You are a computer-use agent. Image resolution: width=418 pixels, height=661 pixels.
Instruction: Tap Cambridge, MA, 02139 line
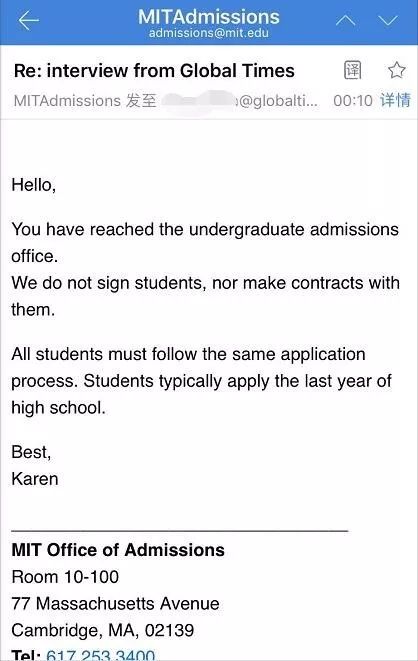pyautogui.click(x=103, y=630)
